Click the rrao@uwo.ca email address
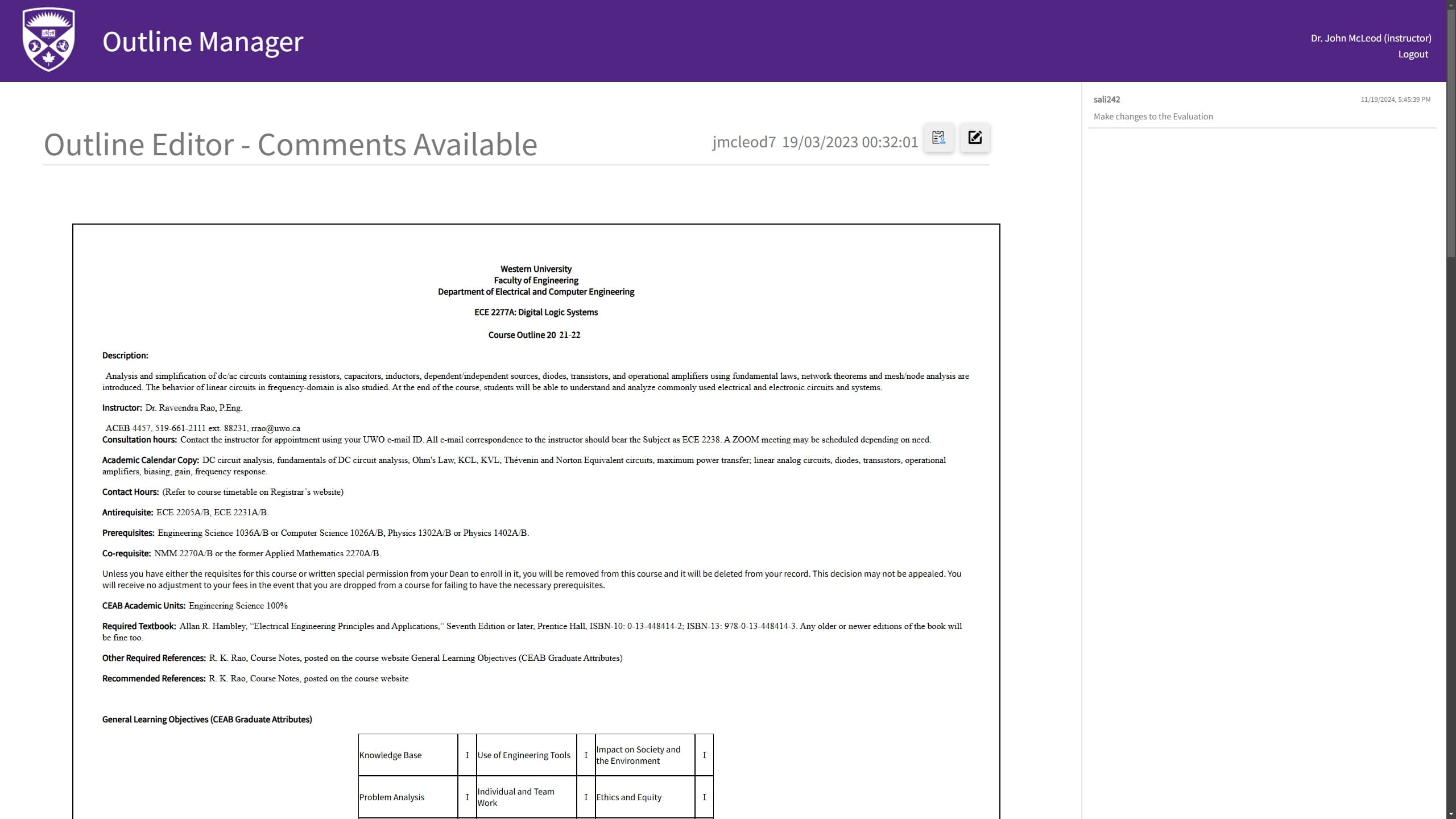 [275, 428]
